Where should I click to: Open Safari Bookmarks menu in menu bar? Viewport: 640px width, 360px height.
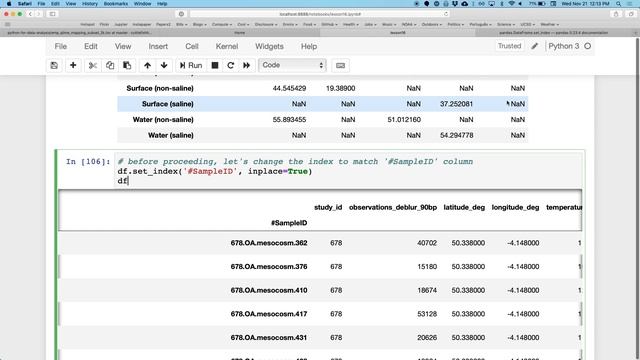coord(116,4)
